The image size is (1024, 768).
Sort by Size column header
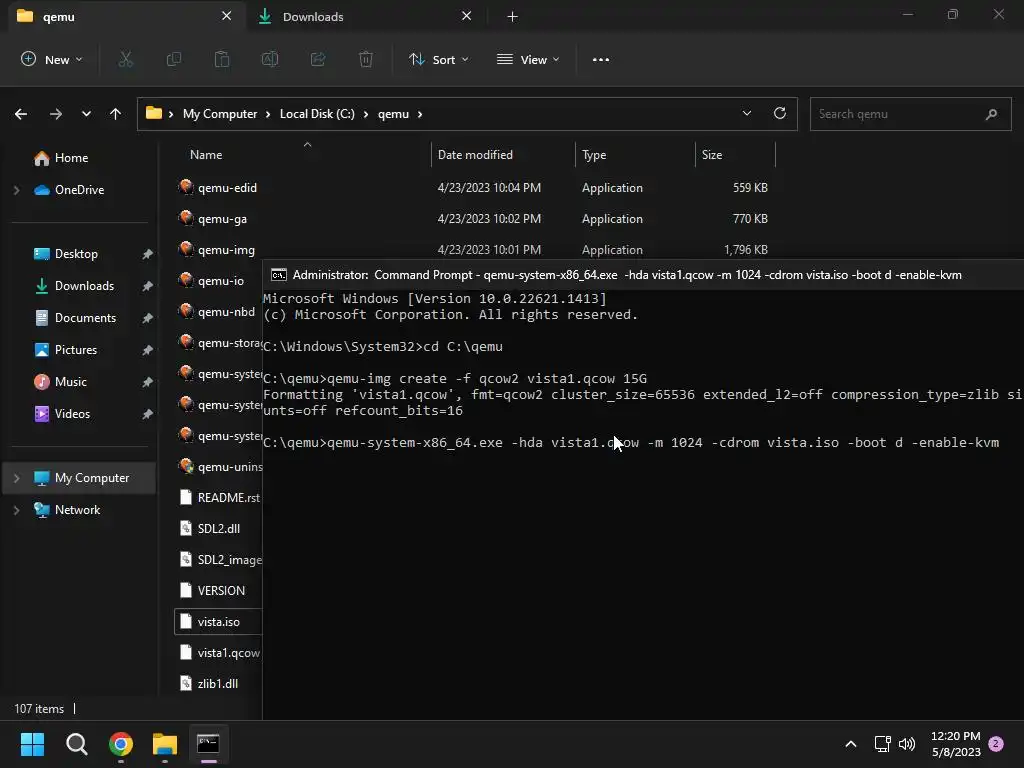point(712,155)
